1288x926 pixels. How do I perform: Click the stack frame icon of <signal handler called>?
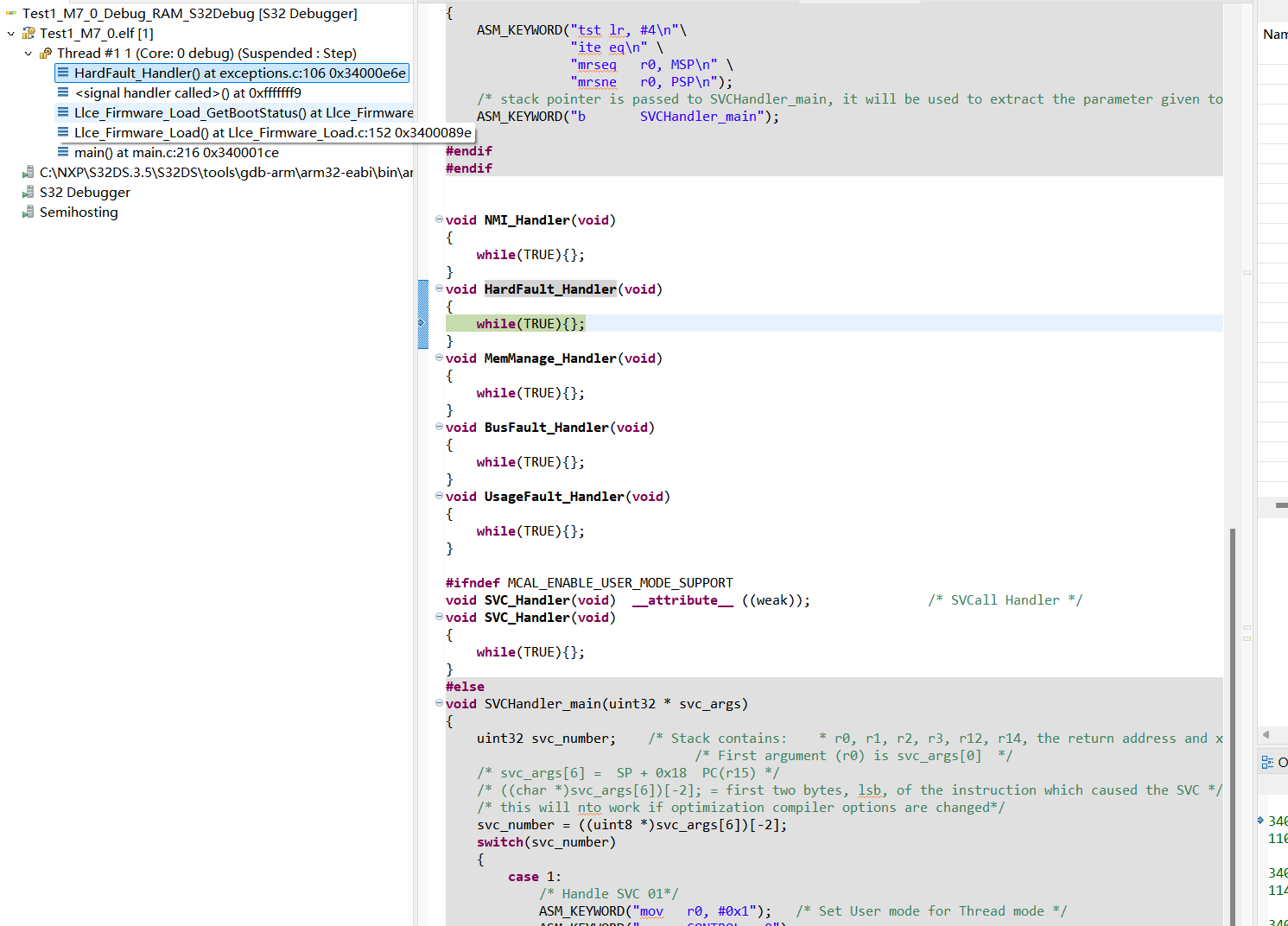click(63, 93)
